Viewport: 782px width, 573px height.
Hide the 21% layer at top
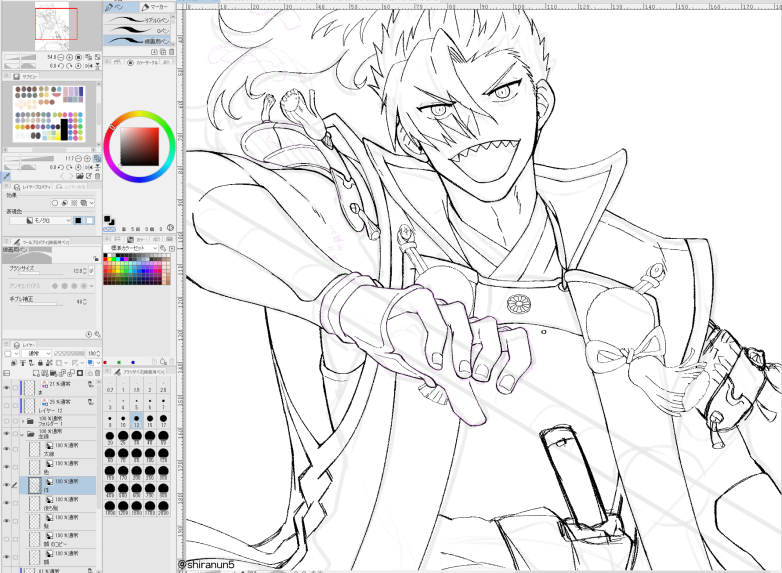point(6,388)
